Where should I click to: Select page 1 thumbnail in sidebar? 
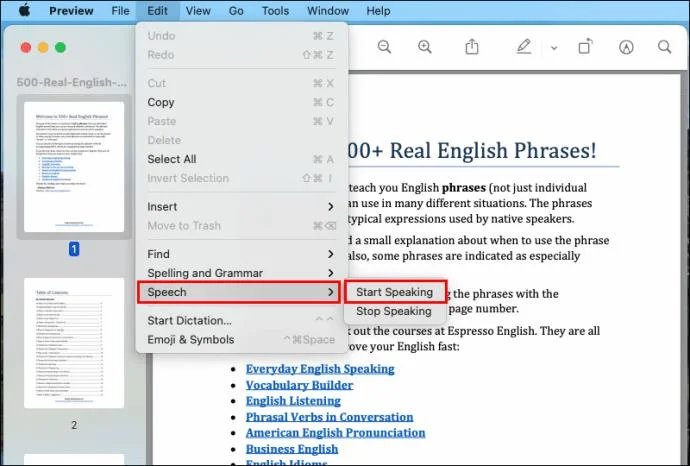(74, 167)
